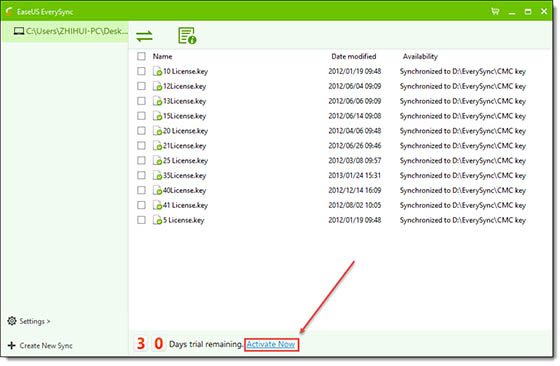Screen dimensions: 560x366
Task: Open the shopping cart purchase icon
Action: (495, 11)
